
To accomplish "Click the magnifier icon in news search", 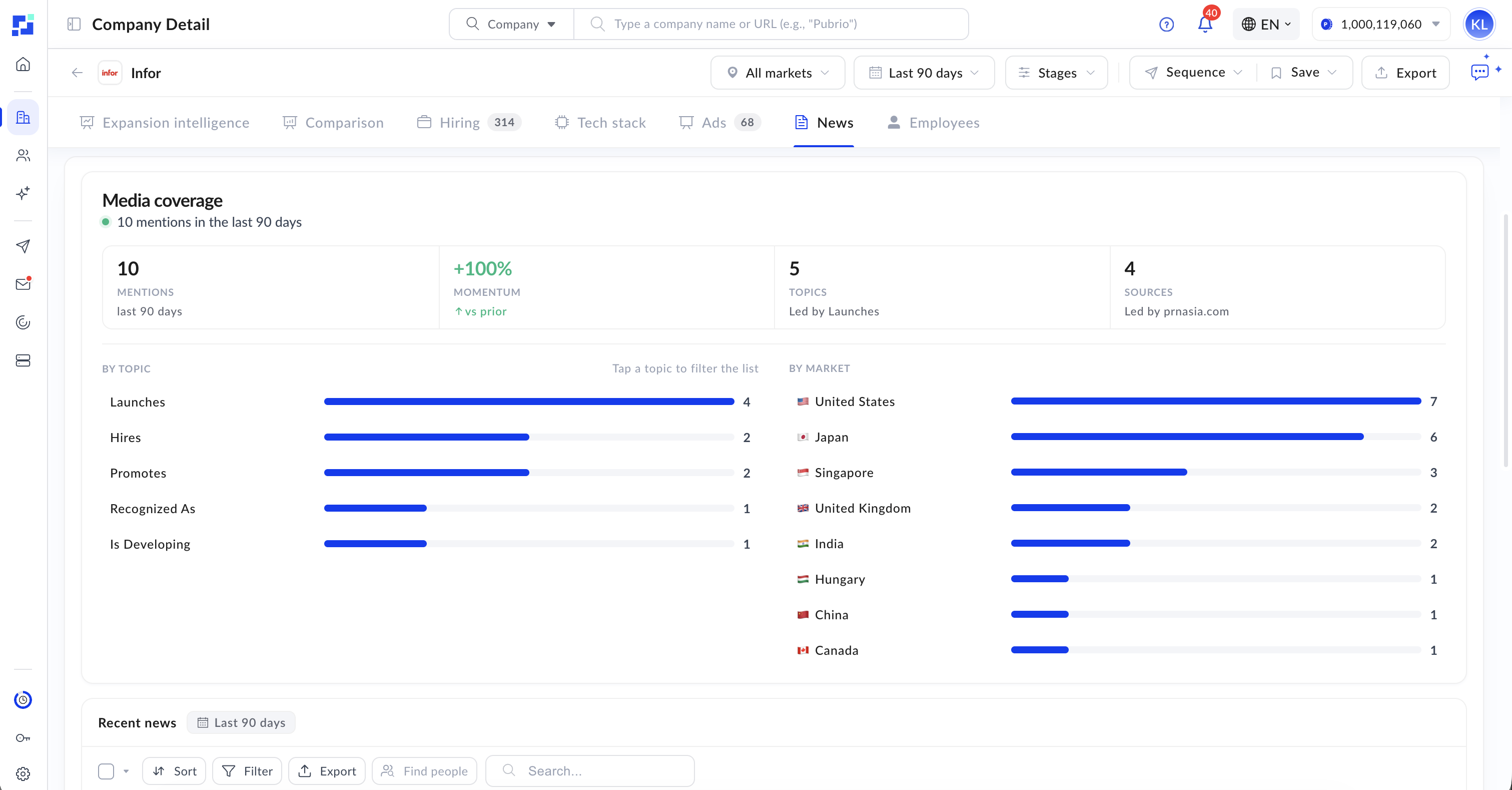I will click(x=509, y=770).
